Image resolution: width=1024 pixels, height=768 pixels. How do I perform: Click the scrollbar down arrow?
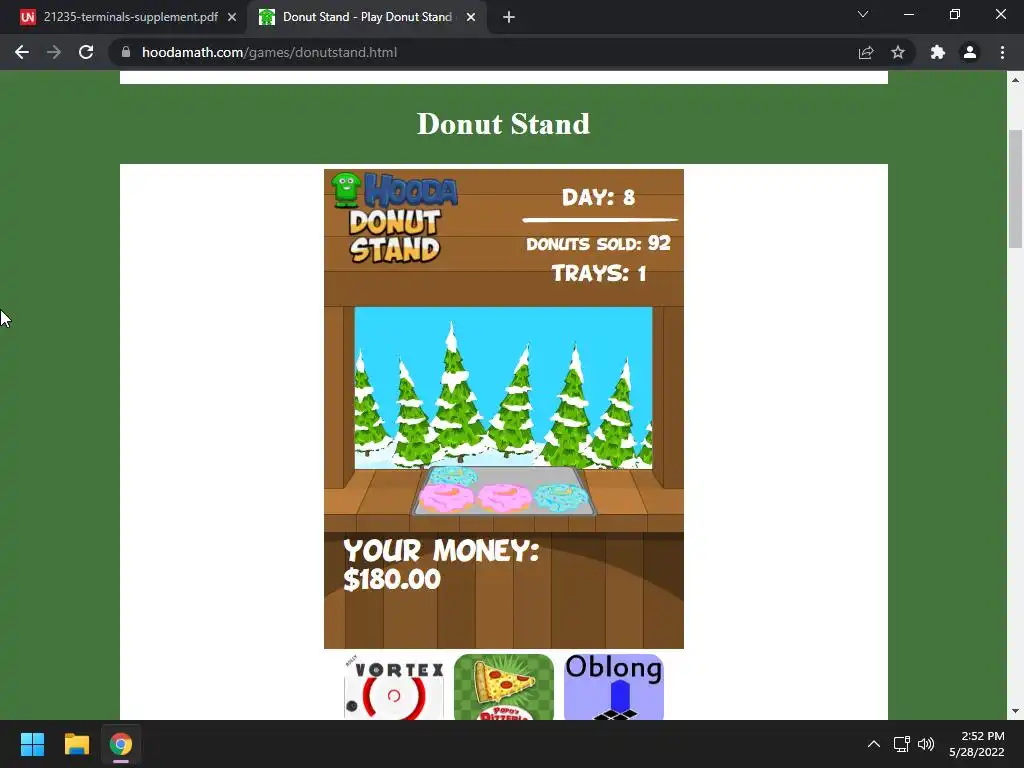click(1015, 711)
